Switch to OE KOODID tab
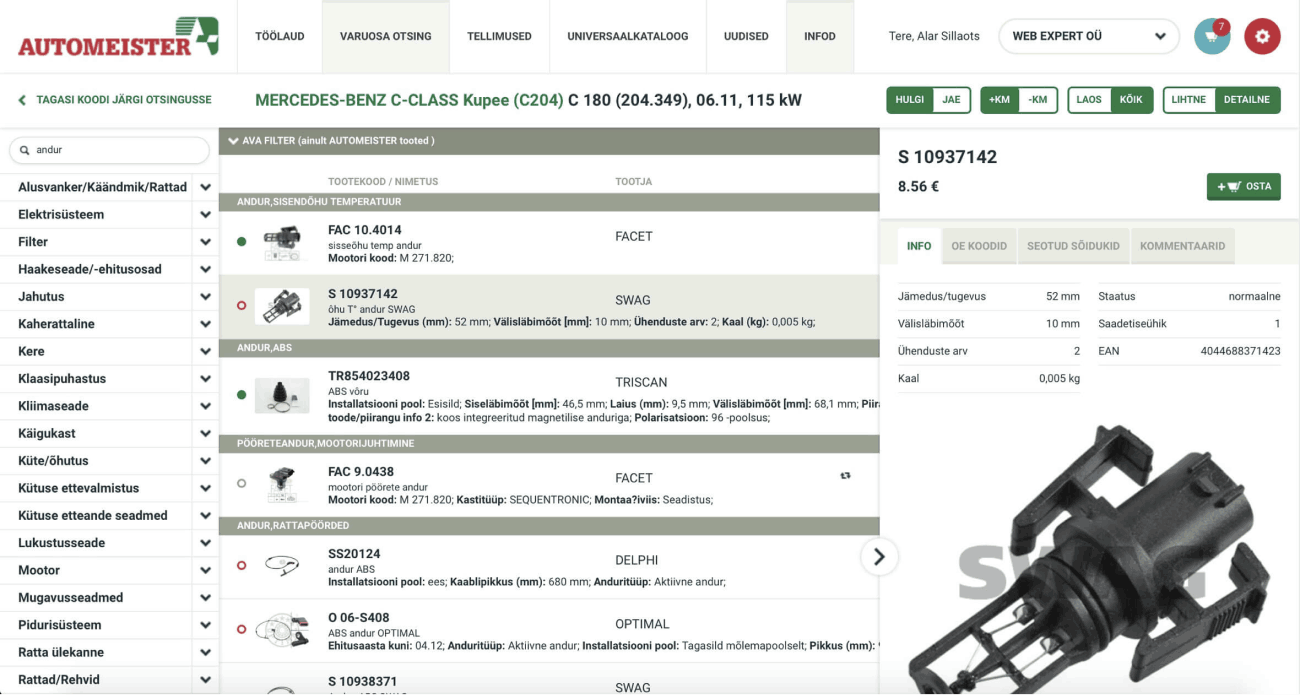This screenshot has height=695, width=1300. pos(979,246)
